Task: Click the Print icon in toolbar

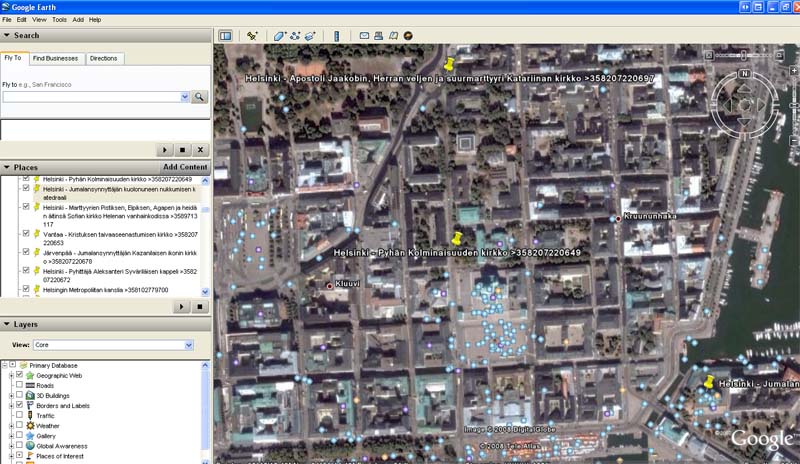Action: pyautogui.click(x=379, y=36)
